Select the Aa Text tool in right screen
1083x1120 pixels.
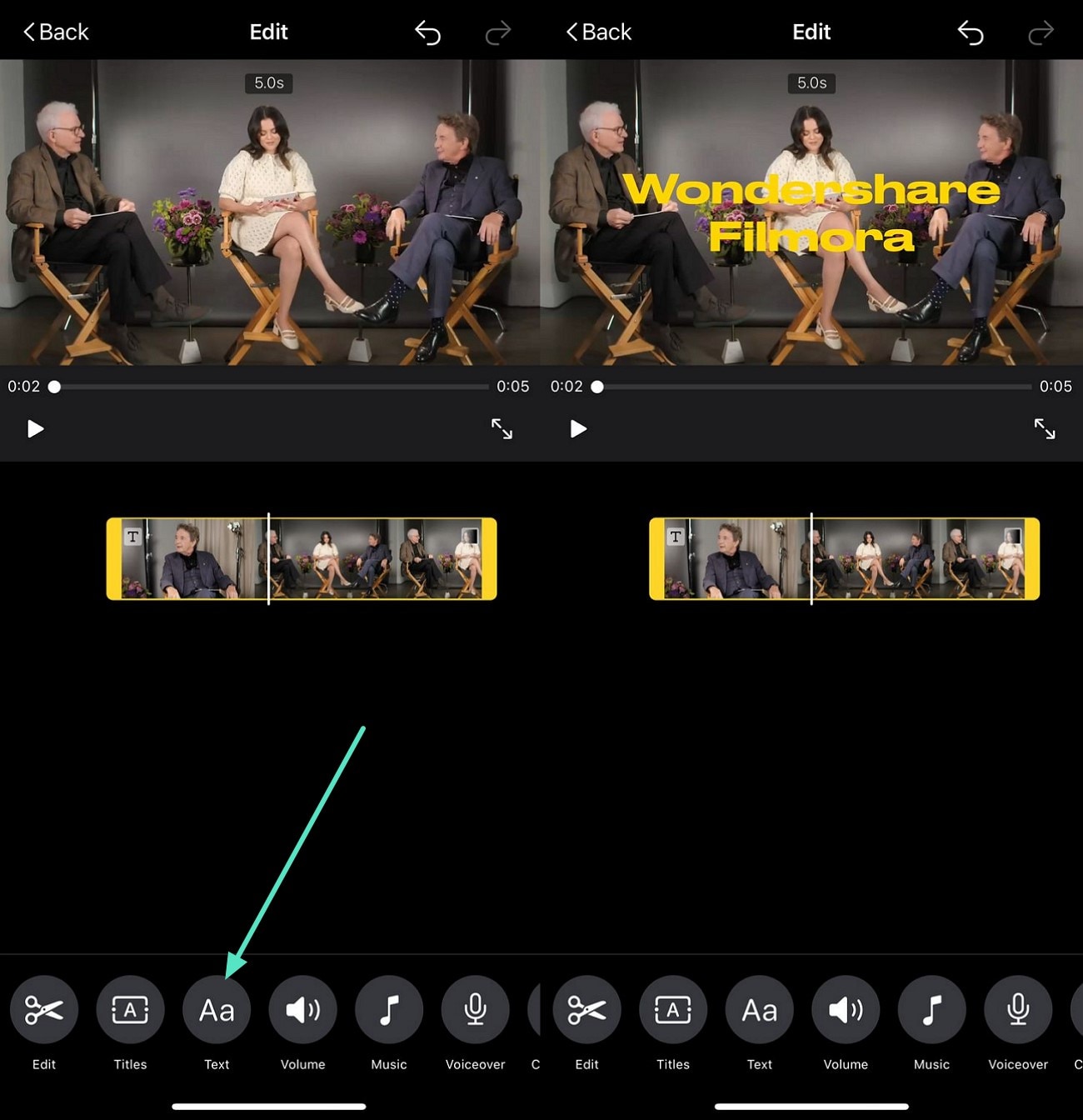[760, 1009]
